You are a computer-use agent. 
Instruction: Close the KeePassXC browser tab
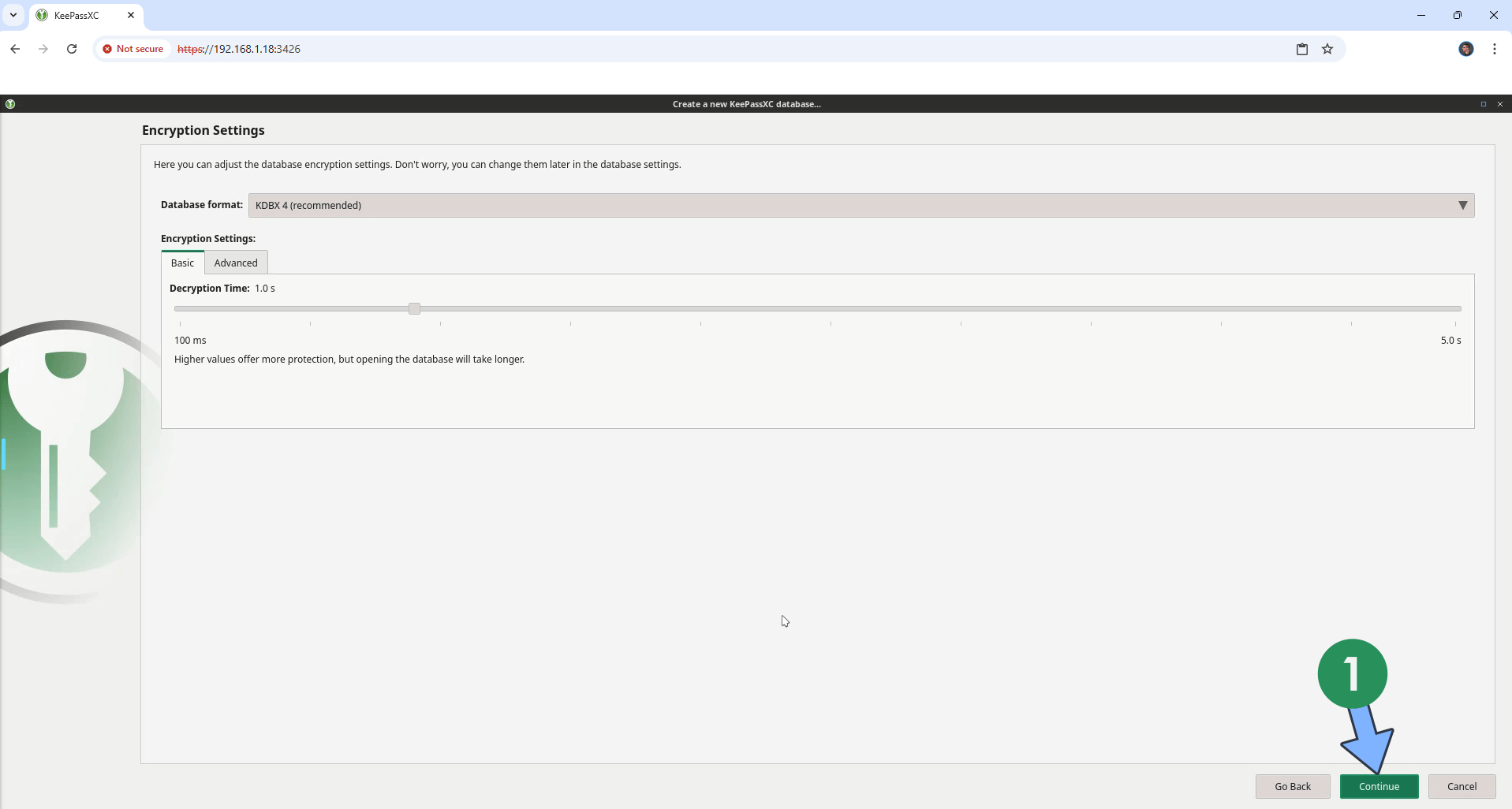(x=131, y=15)
